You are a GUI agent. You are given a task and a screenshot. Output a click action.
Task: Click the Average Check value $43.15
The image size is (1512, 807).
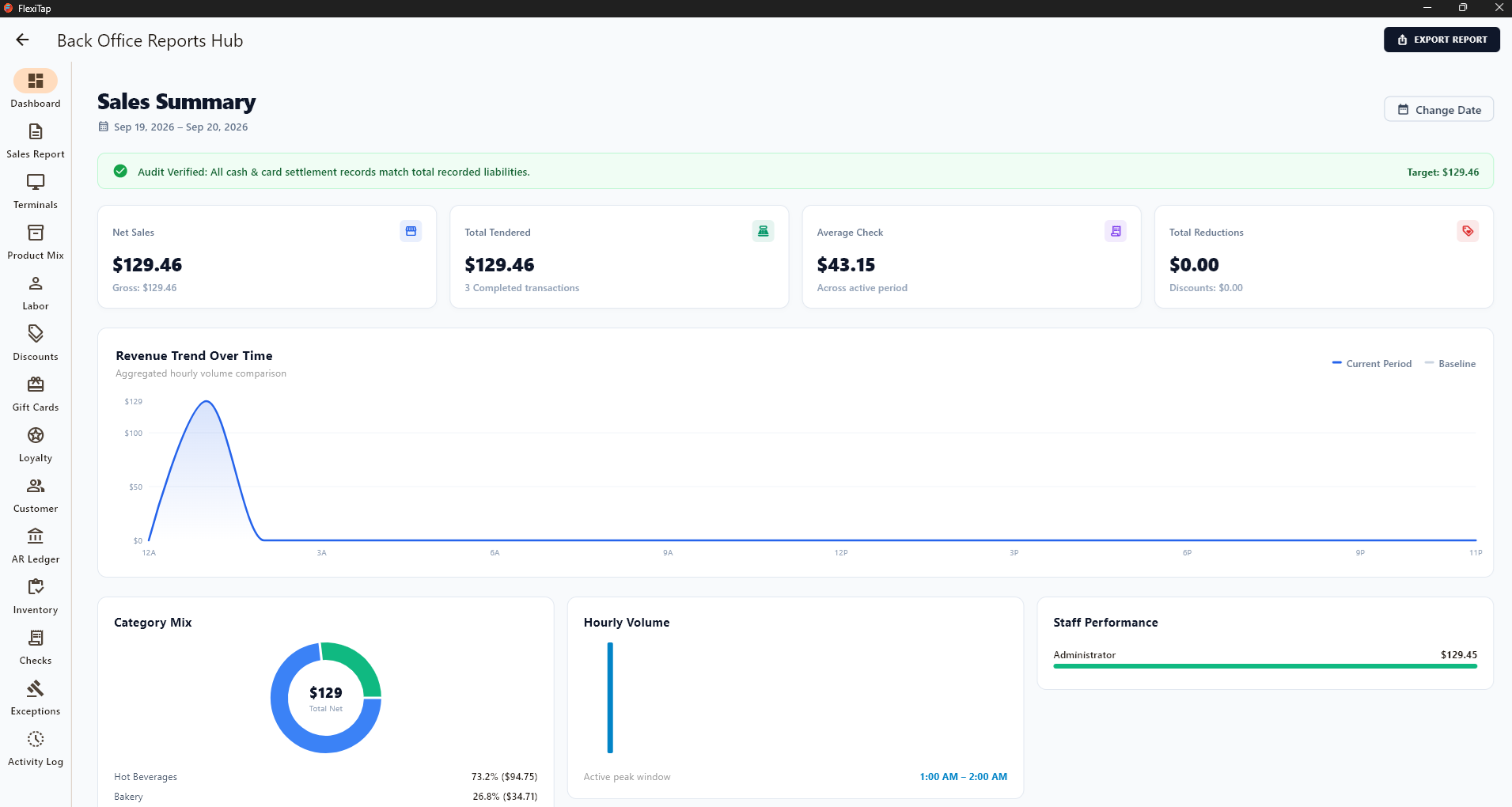click(846, 265)
